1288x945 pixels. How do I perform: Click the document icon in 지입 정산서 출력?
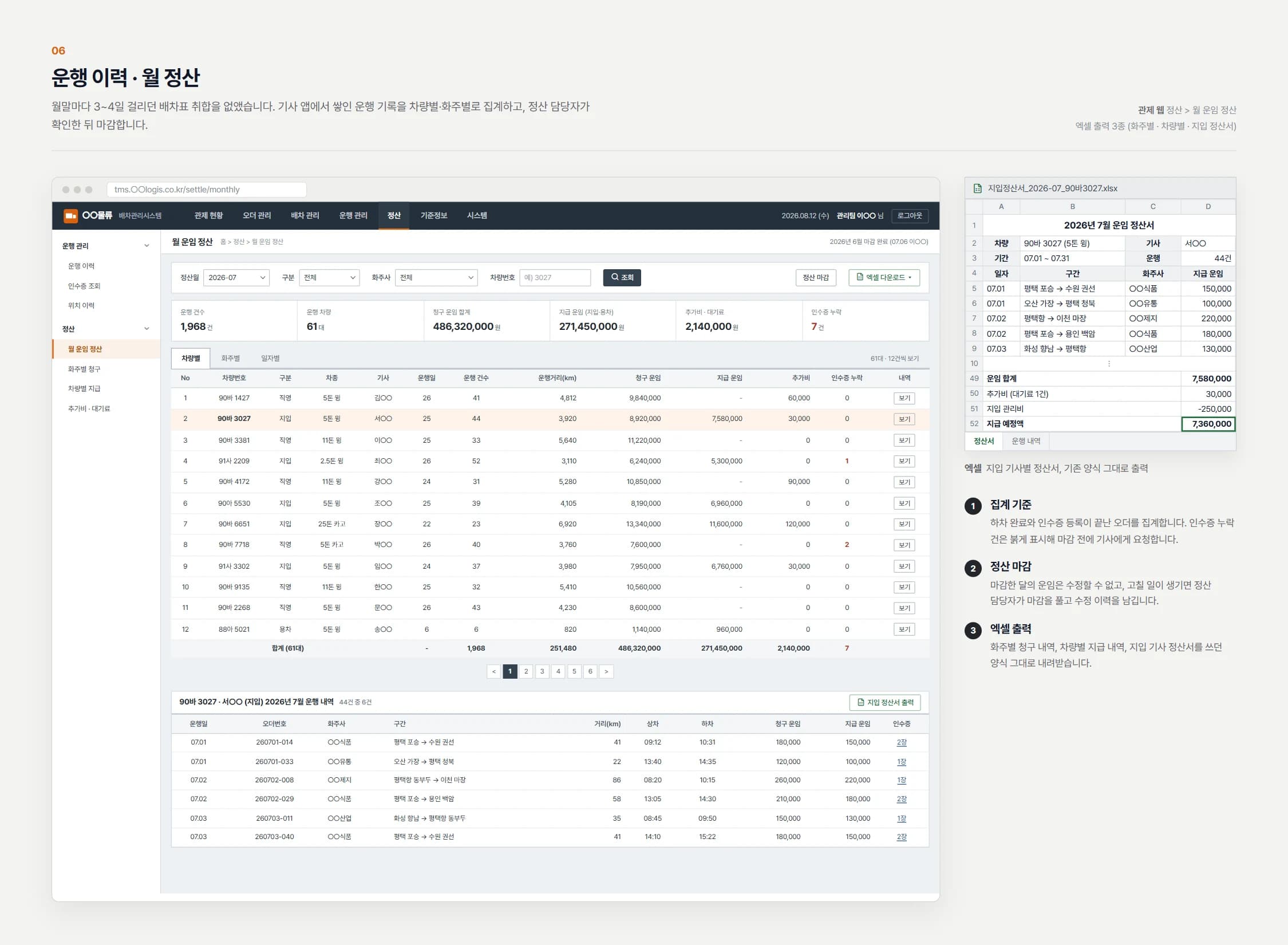click(861, 702)
